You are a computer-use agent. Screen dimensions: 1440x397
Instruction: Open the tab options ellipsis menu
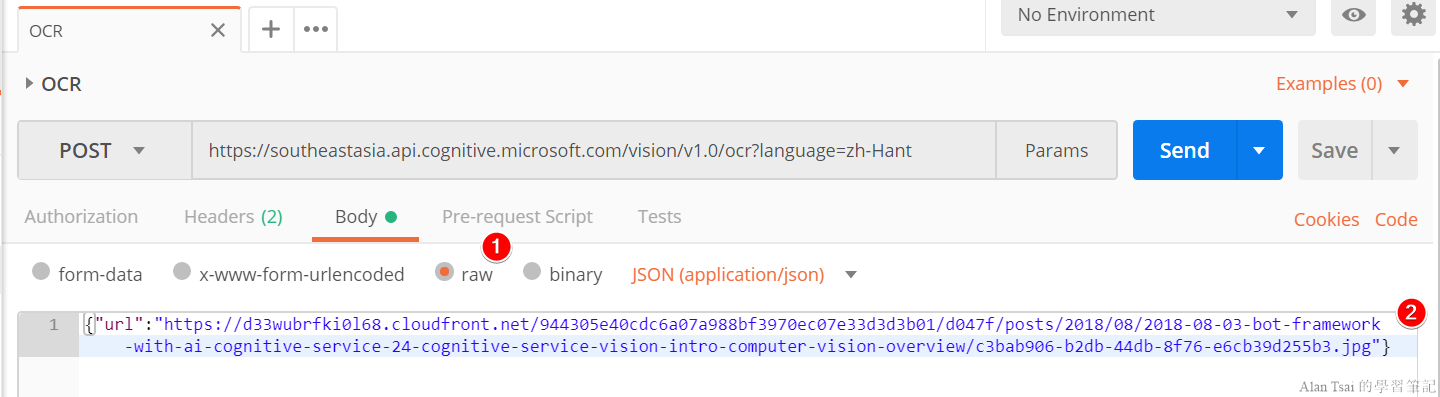coord(316,29)
